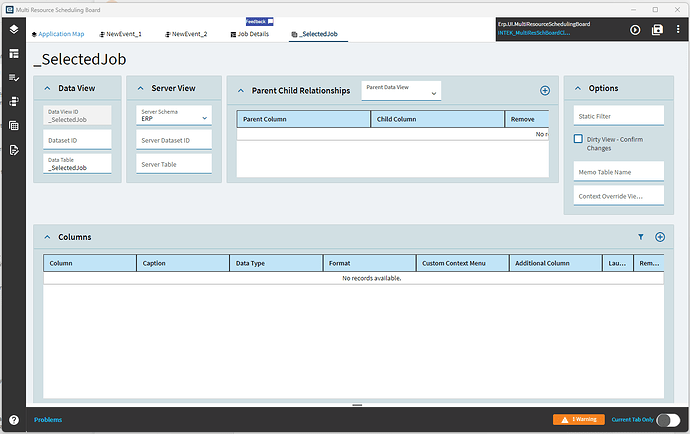Image resolution: width=690 pixels, height=434 pixels.
Task: Open the Problems link in bottom bar
Action: tap(48, 420)
